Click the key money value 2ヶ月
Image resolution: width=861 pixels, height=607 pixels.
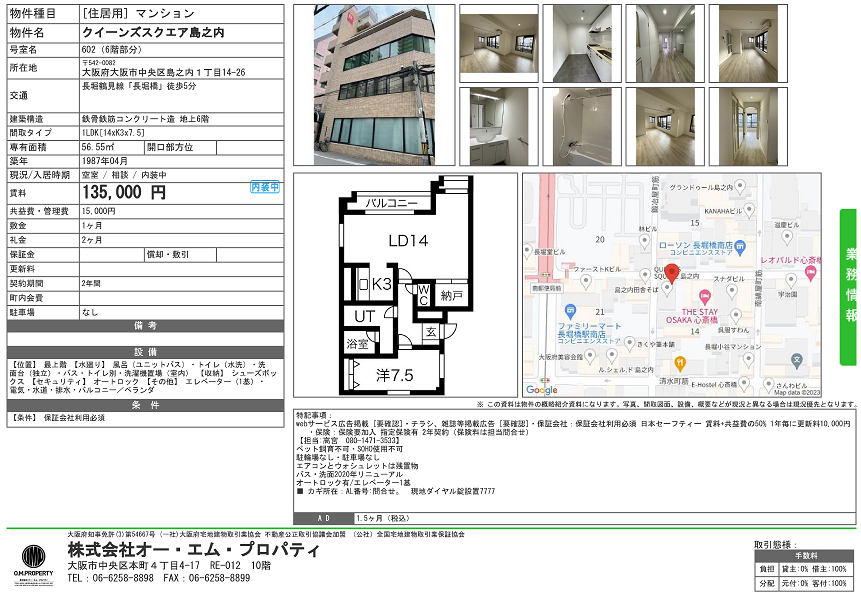point(92,240)
